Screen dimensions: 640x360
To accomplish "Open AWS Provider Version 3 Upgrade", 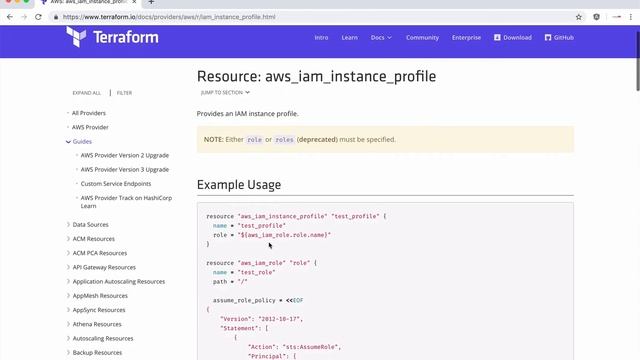I will click(x=124, y=170).
